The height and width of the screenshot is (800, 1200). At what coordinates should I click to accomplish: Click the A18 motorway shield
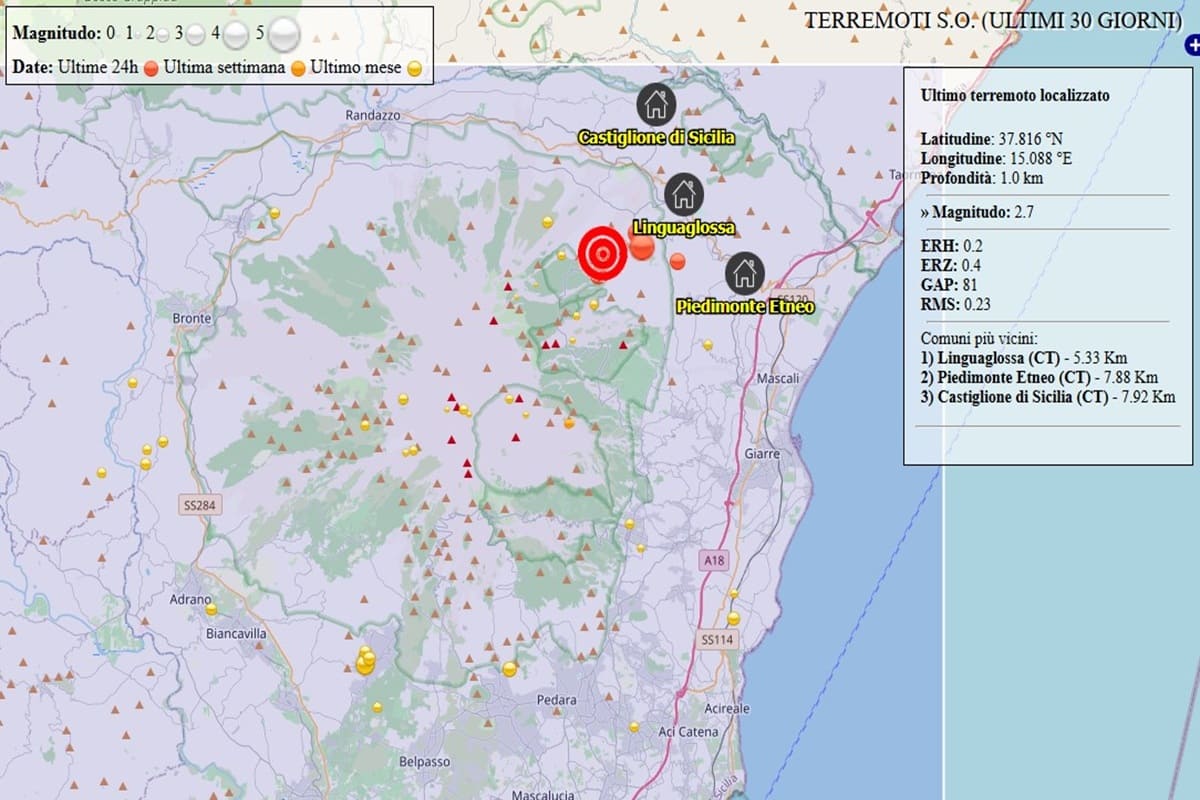[712, 561]
